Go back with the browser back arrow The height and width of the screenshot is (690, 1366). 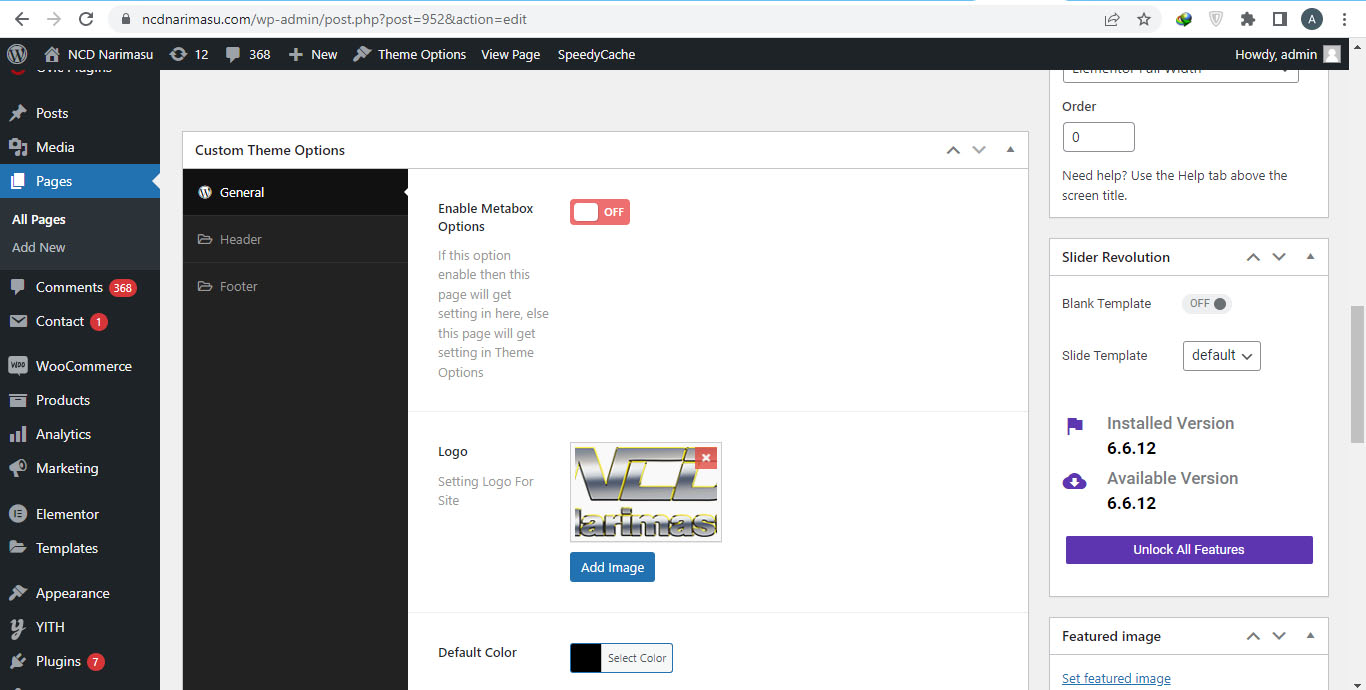click(22, 19)
